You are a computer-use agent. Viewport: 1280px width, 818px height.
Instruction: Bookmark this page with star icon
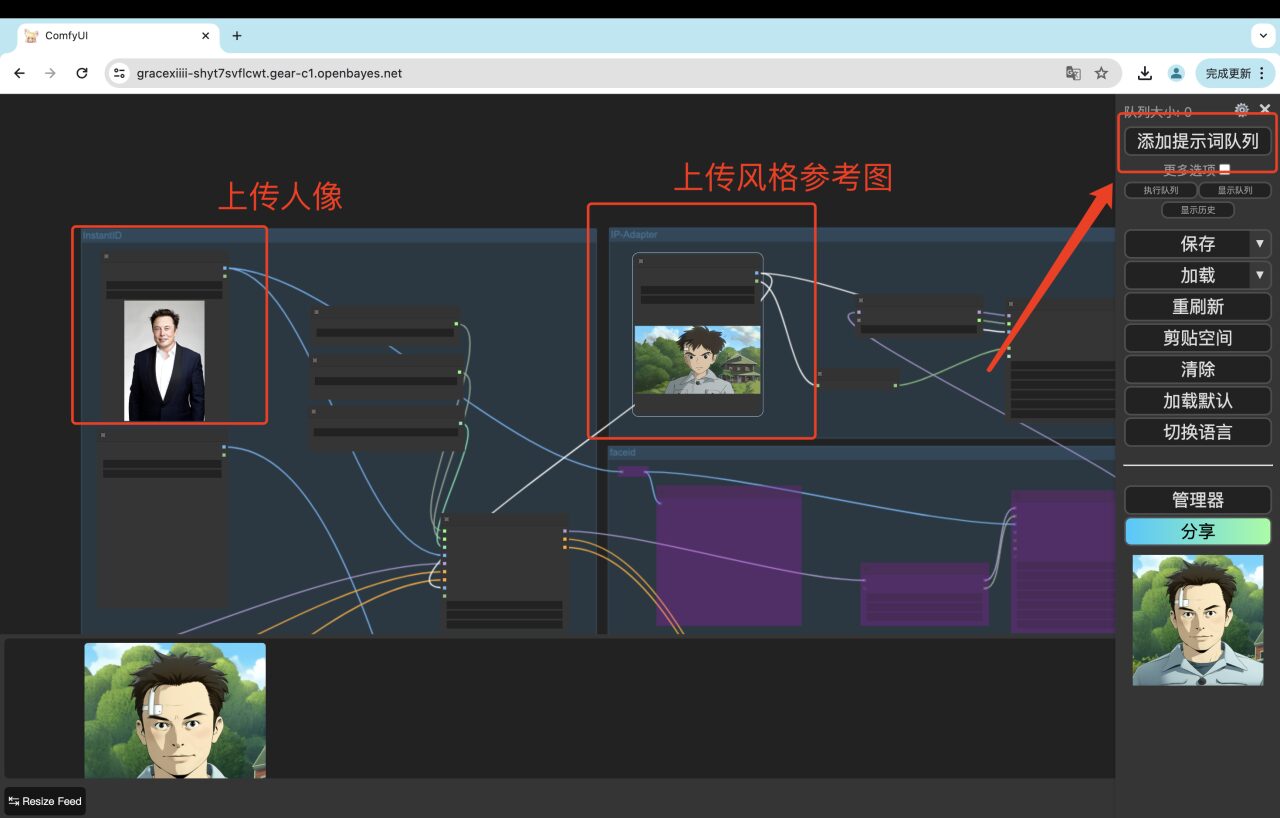pos(1101,73)
